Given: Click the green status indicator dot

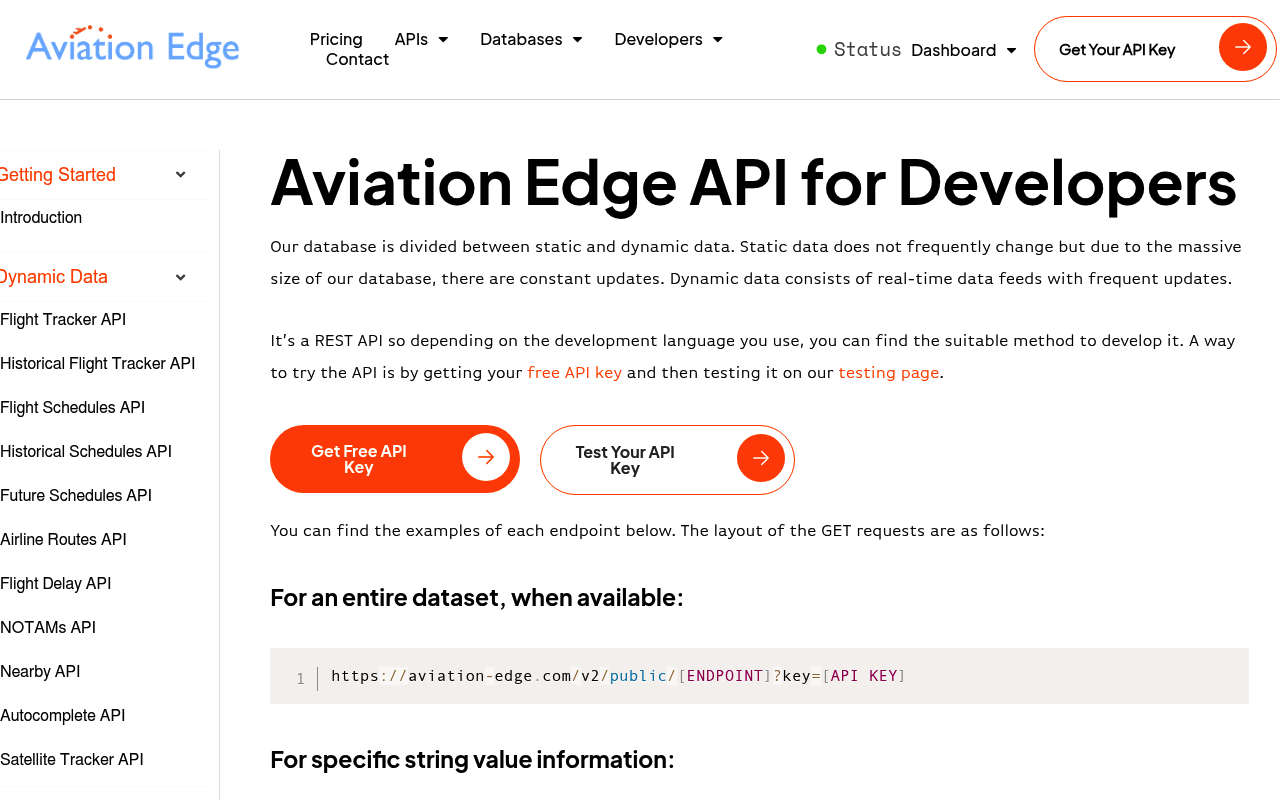Looking at the screenshot, I should tap(822, 49).
